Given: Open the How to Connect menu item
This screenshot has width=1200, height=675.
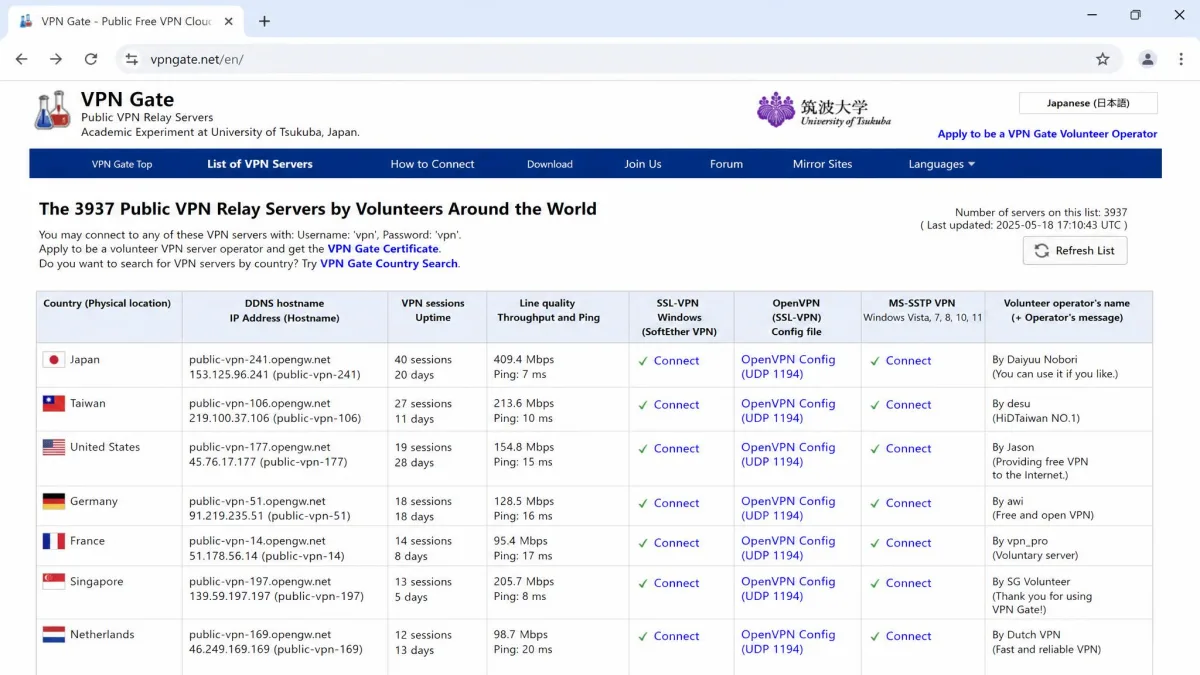Looking at the screenshot, I should [x=432, y=164].
